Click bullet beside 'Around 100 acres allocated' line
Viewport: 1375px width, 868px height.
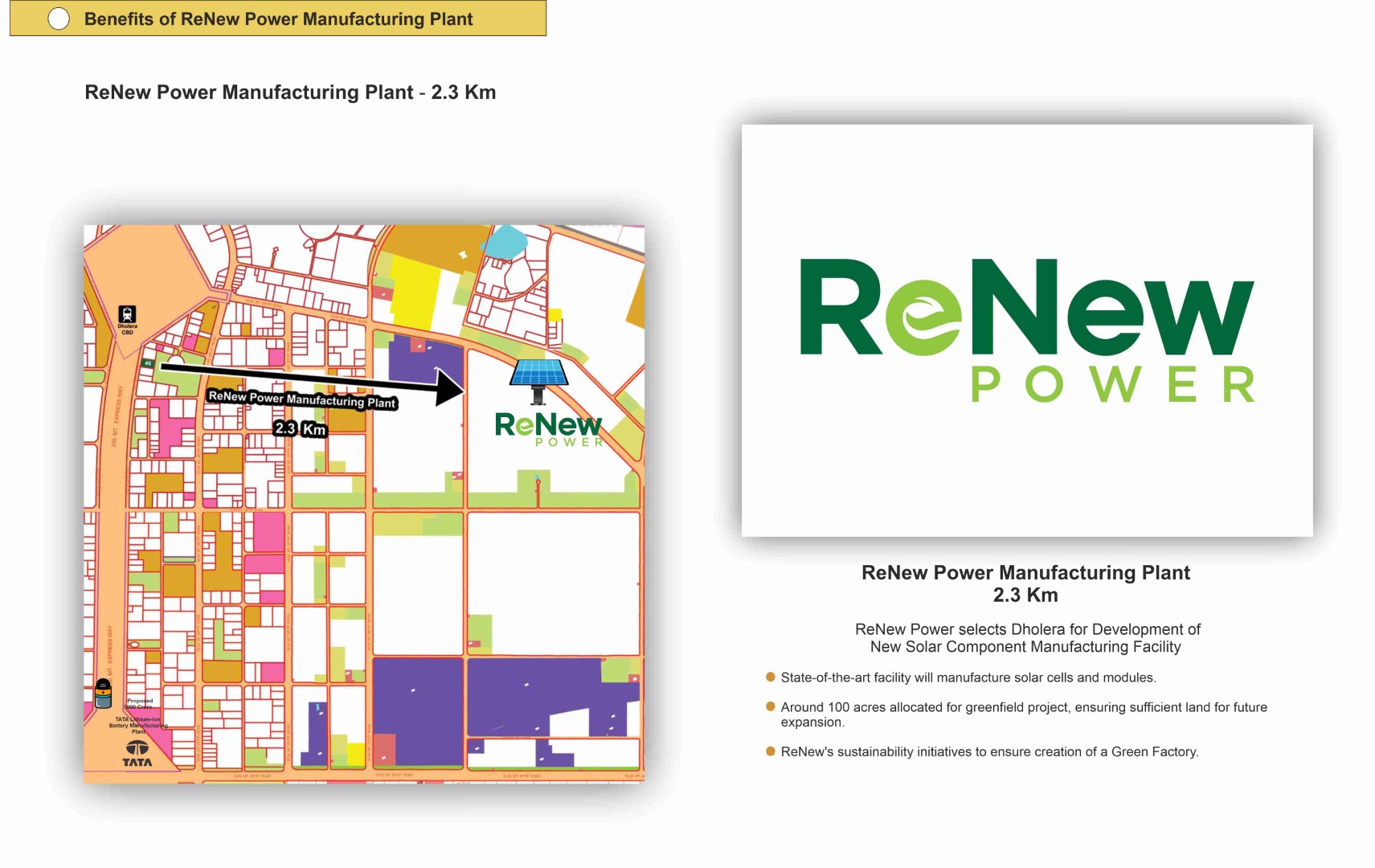[770, 706]
